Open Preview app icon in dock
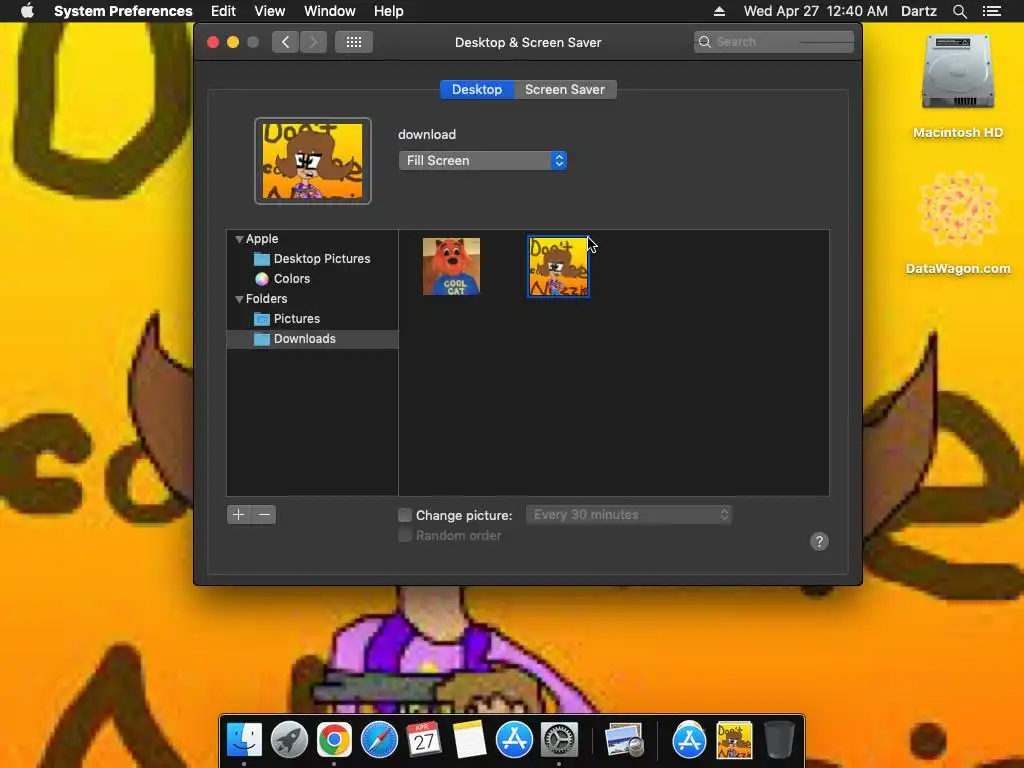1024x768 pixels. tap(624, 740)
